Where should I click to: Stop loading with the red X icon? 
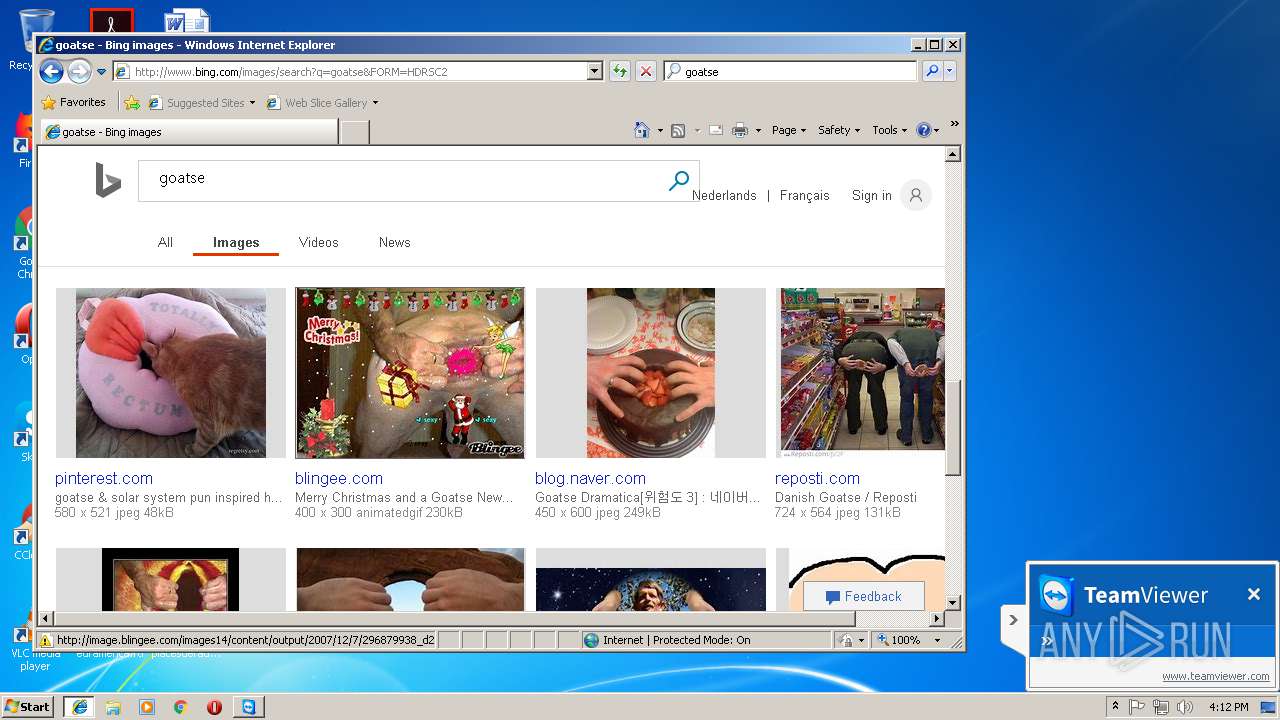pos(646,72)
